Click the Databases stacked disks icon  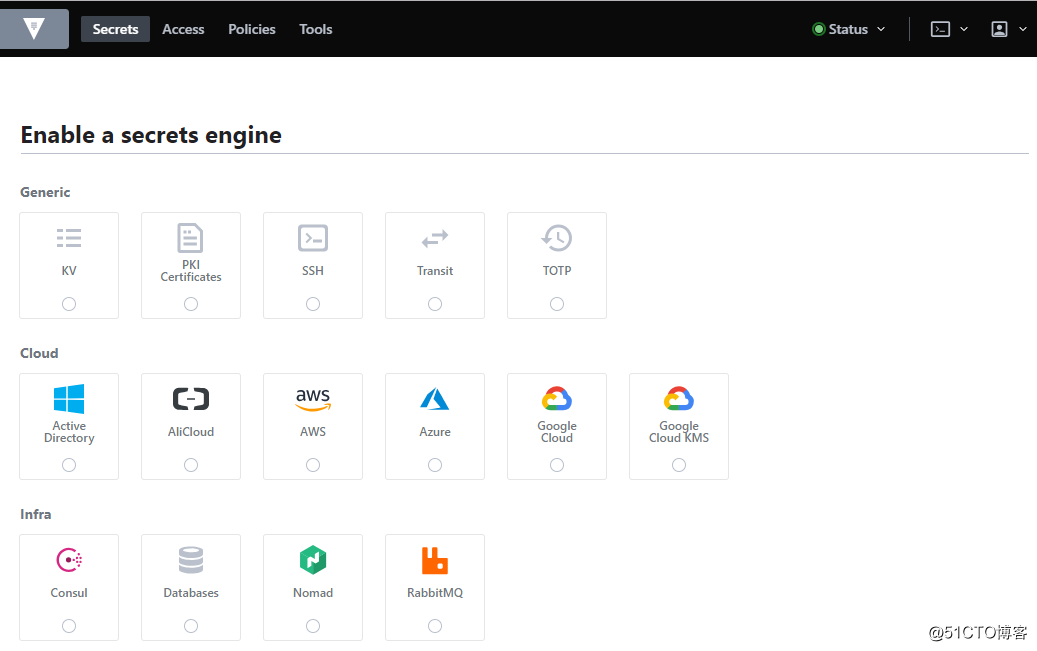[x=190, y=560]
